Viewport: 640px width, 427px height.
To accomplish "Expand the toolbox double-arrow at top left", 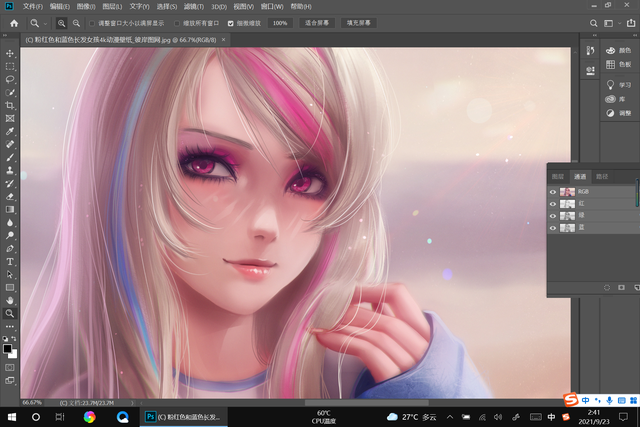I will 5,36.
